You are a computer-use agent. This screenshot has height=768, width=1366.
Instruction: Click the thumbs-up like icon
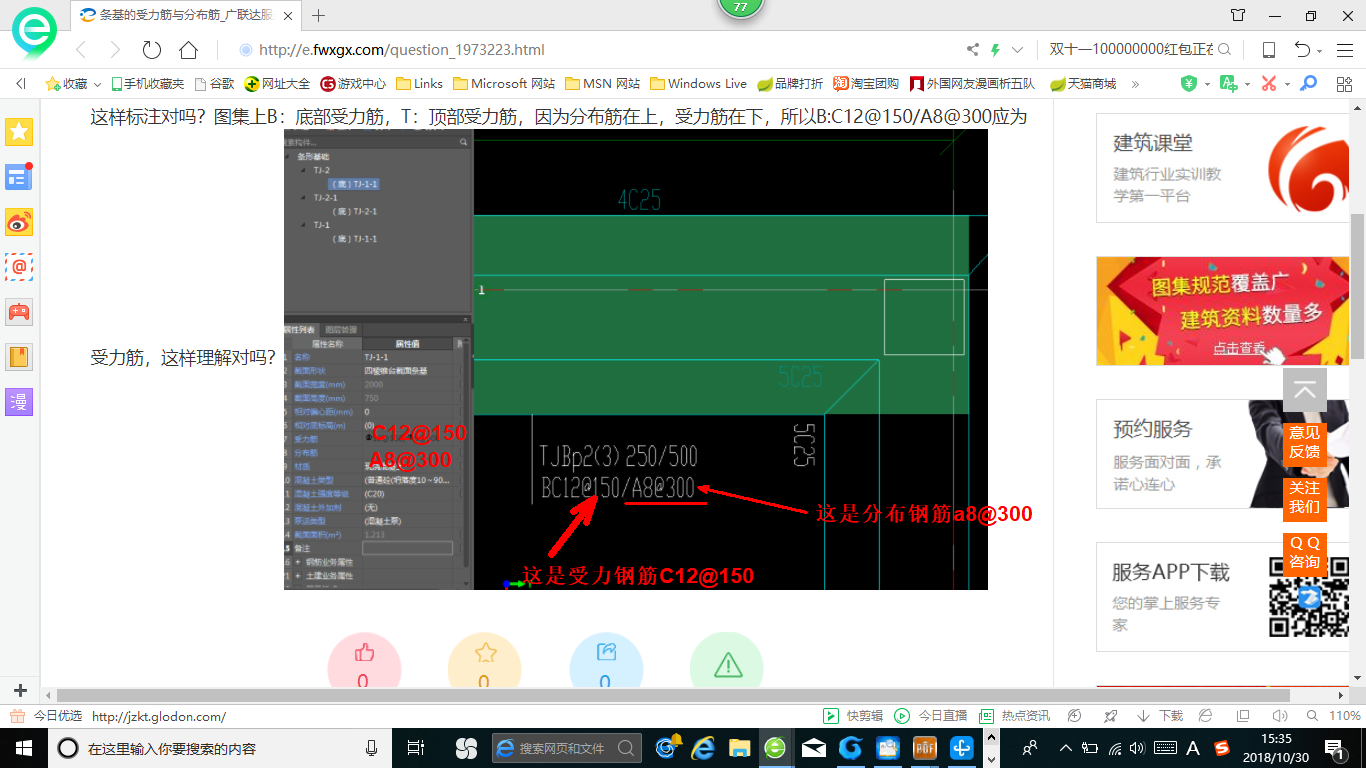point(364,653)
